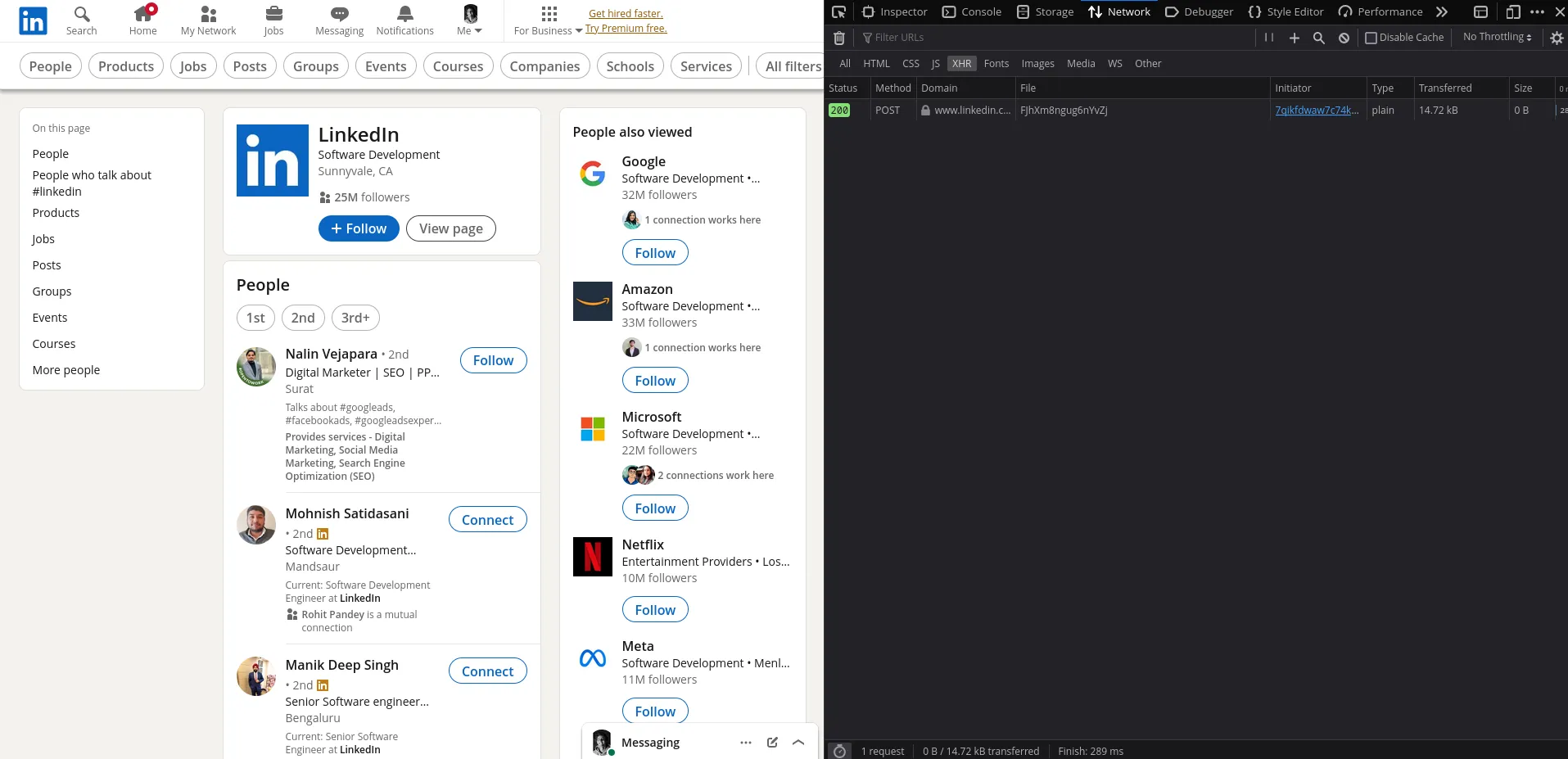
Task: View Notifications bell
Action: 404,21
